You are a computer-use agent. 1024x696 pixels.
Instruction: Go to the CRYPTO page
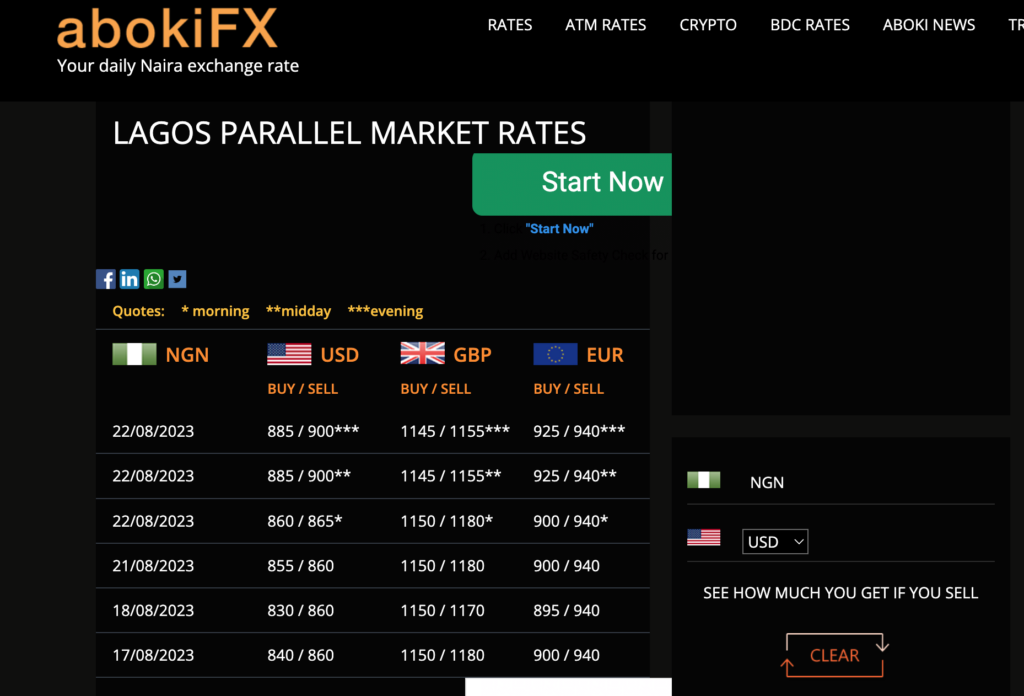coord(708,25)
